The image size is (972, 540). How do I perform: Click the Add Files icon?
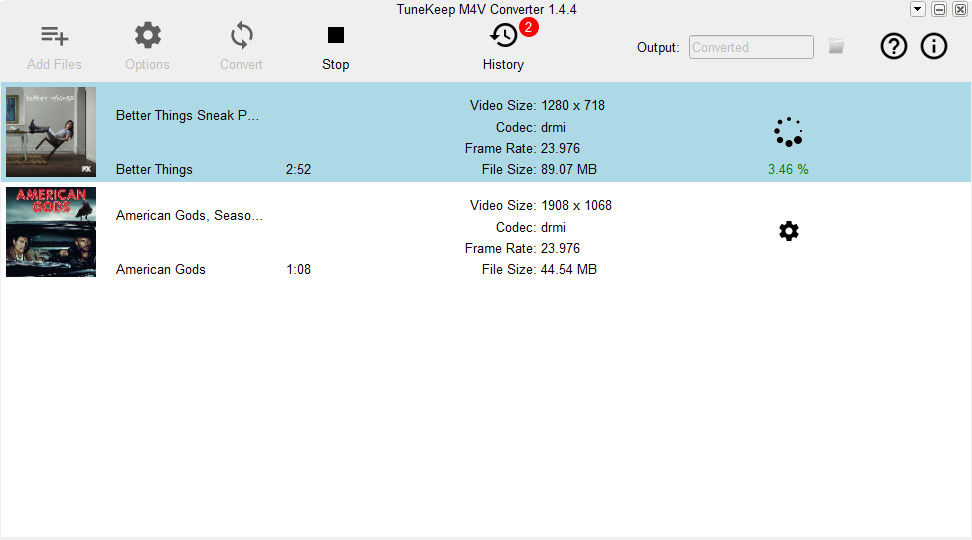tap(55, 36)
